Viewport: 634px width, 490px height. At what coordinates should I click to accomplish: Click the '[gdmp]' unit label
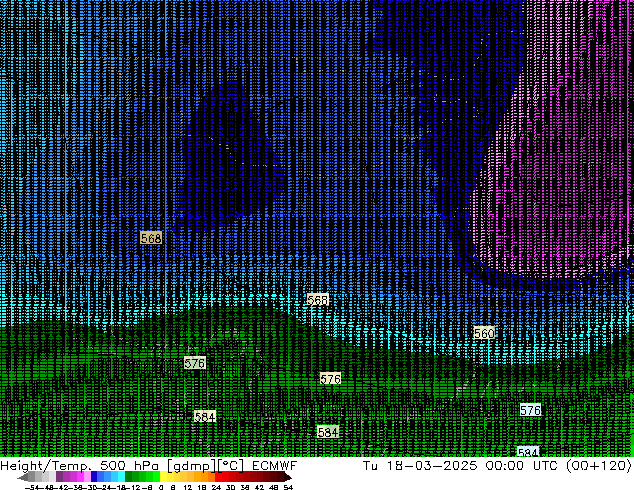191,466
